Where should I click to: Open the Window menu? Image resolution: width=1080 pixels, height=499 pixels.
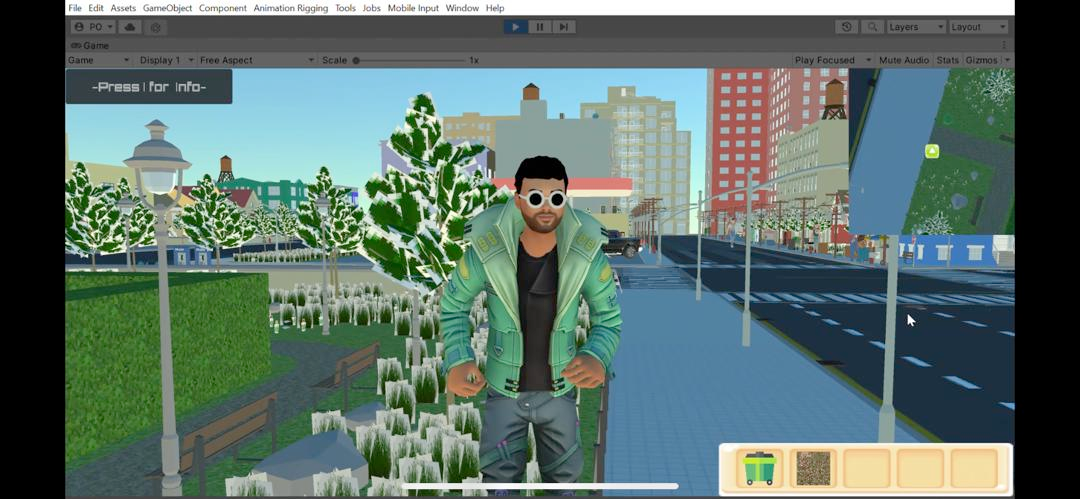point(461,8)
